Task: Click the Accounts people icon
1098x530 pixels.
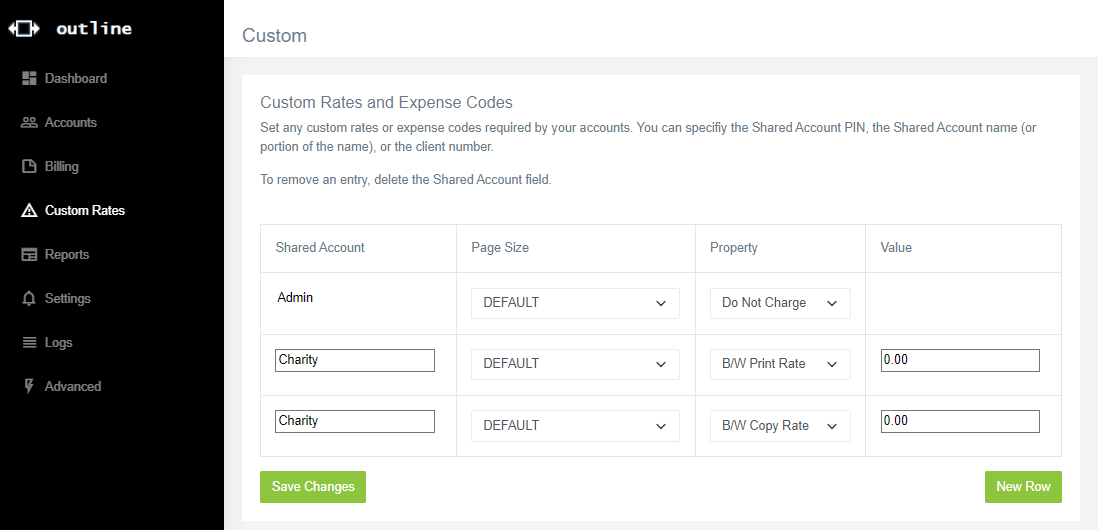Action: click(x=29, y=122)
